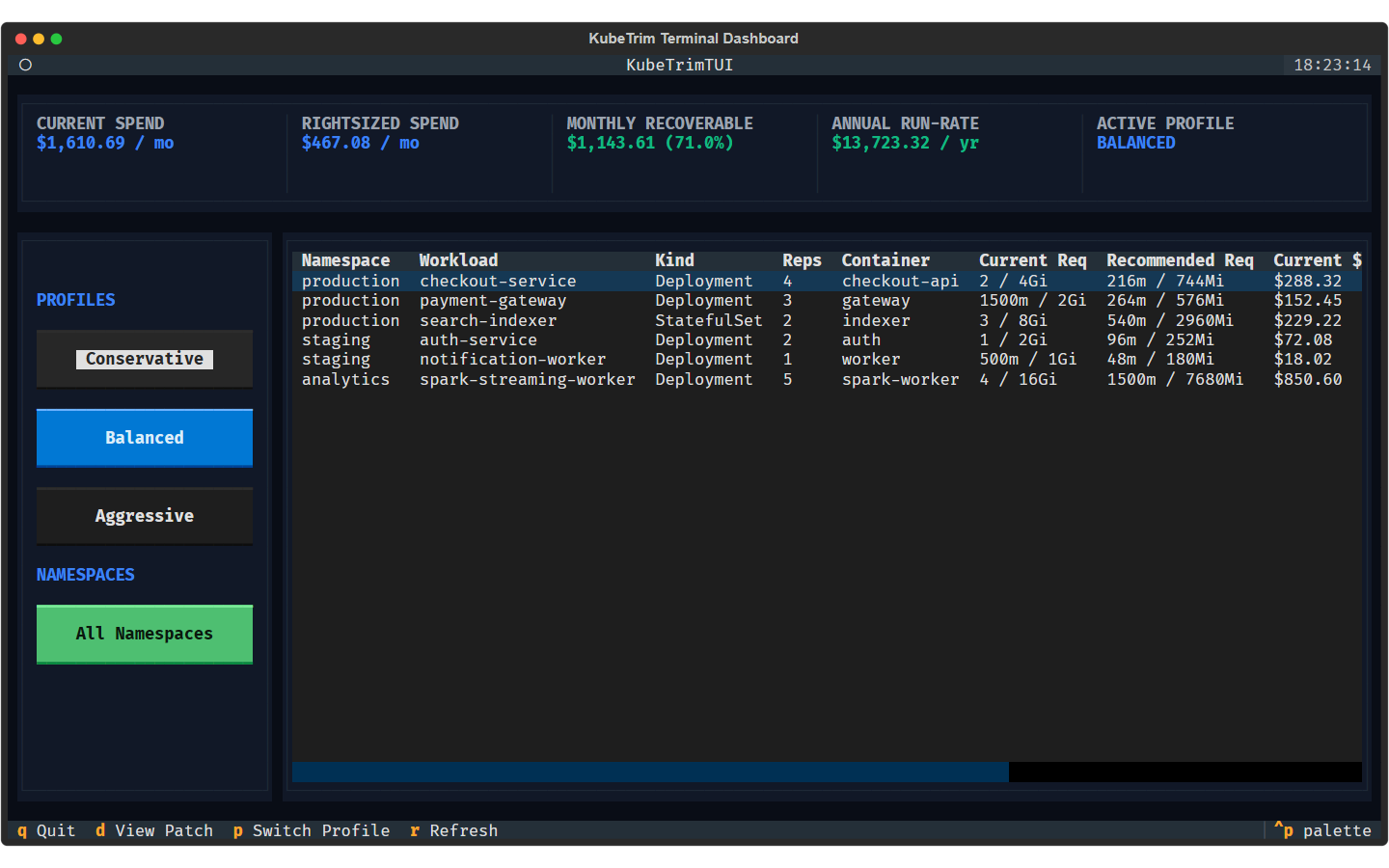The image size is (1389, 868).
Task: Maximize window with green button
Action: [56, 39]
